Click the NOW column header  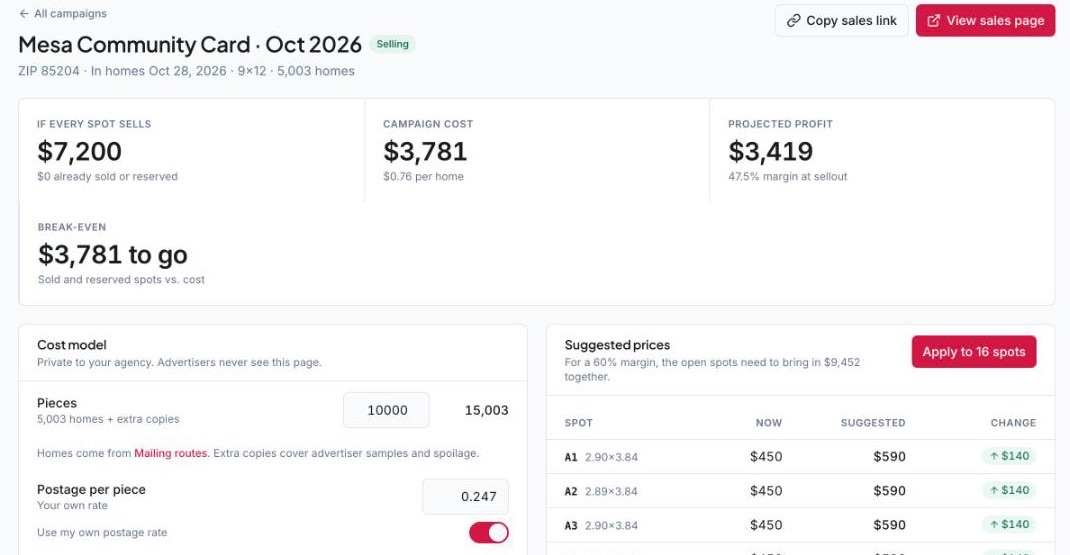click(768, 423)
